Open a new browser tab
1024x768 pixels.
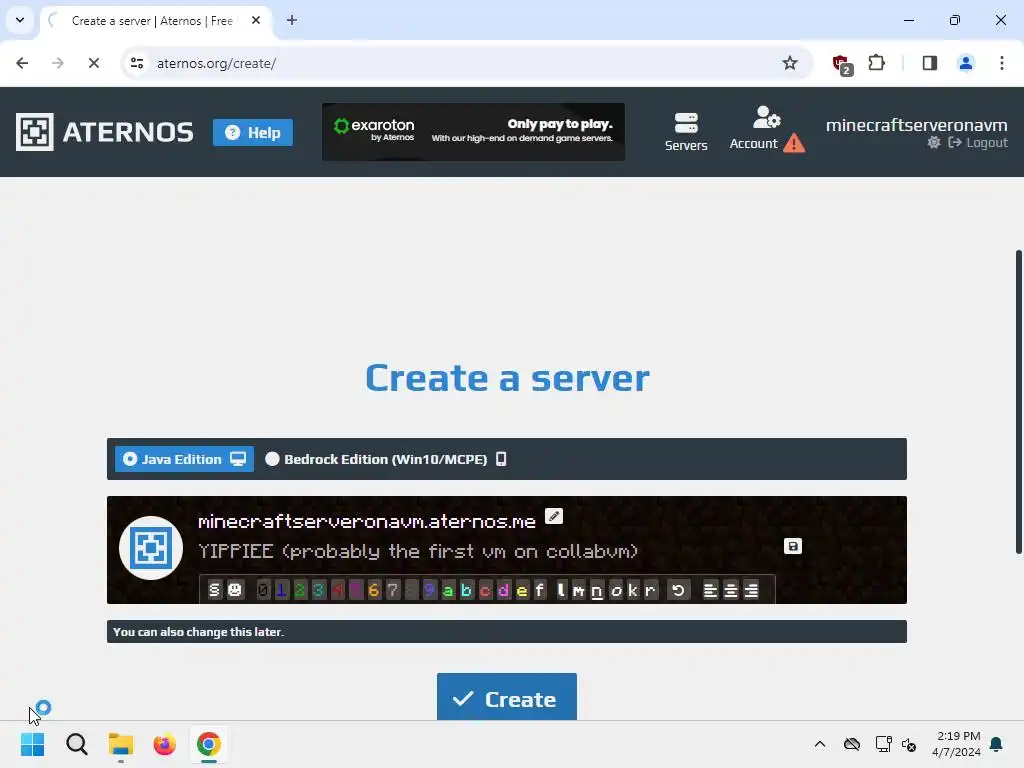point(292,20)
